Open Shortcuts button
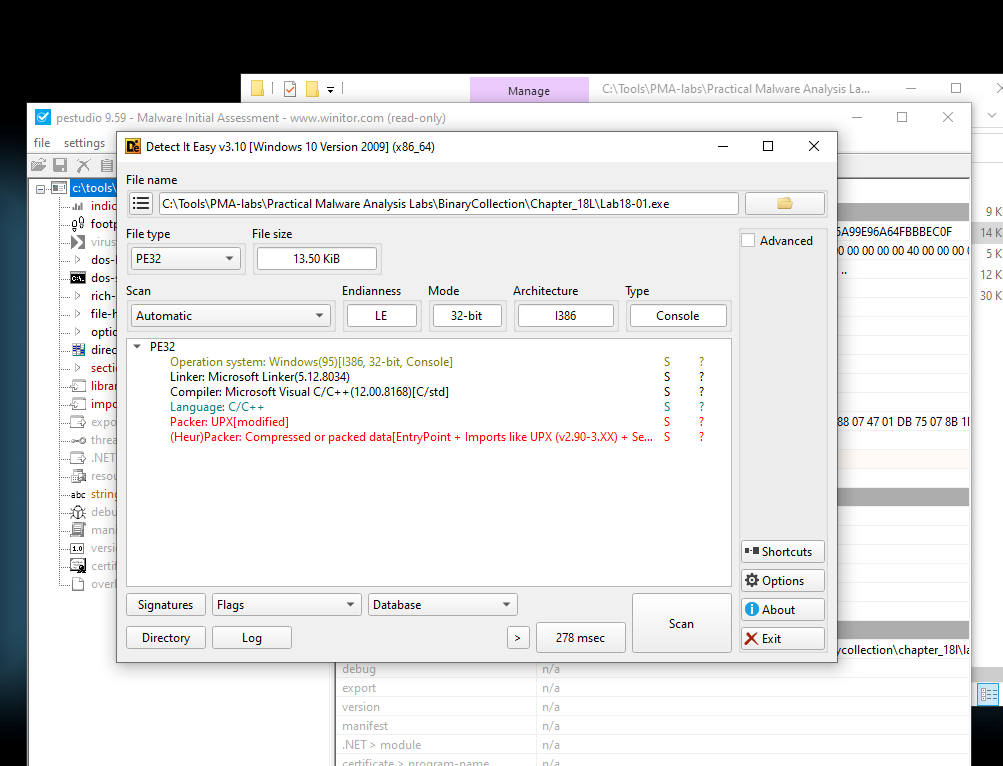This screenshot has height=766, width=1003. (x=783, y=552)
